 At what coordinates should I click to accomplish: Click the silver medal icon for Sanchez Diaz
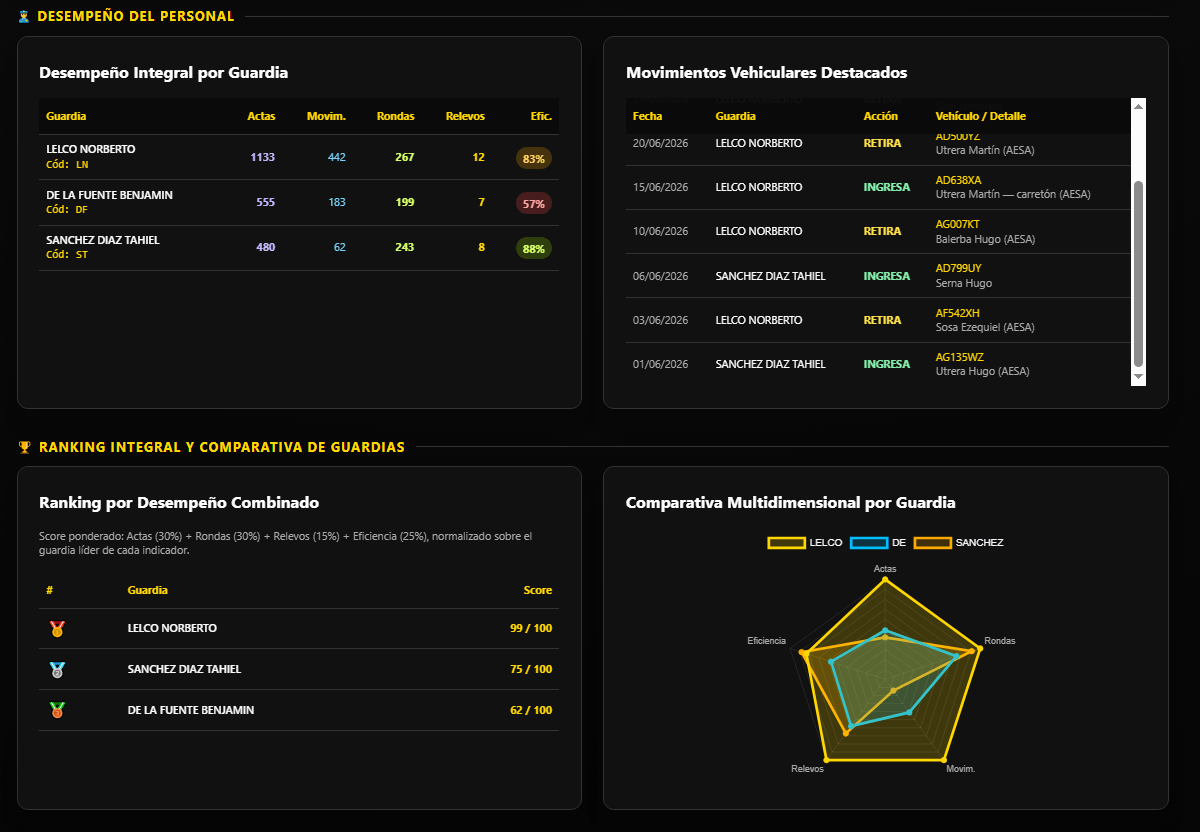(57, 670)
